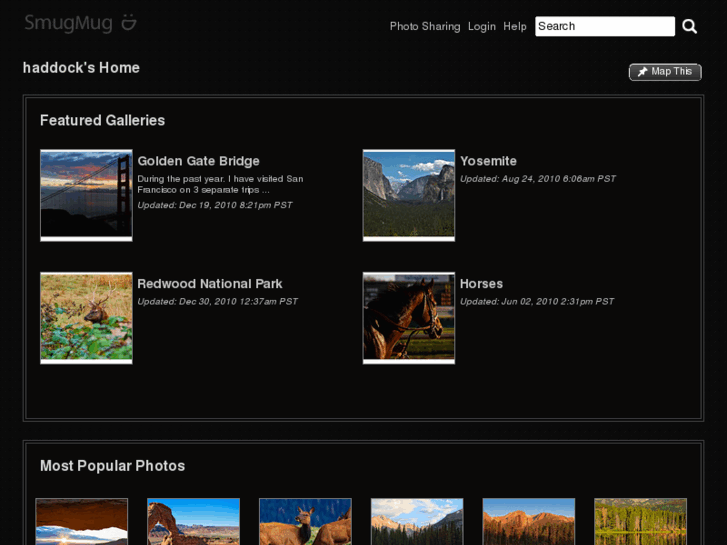Image resolution: width=727 pixels, height=545 pixels.
Task: Open the forest lake reflection popular photo
Action: [640, 522]
